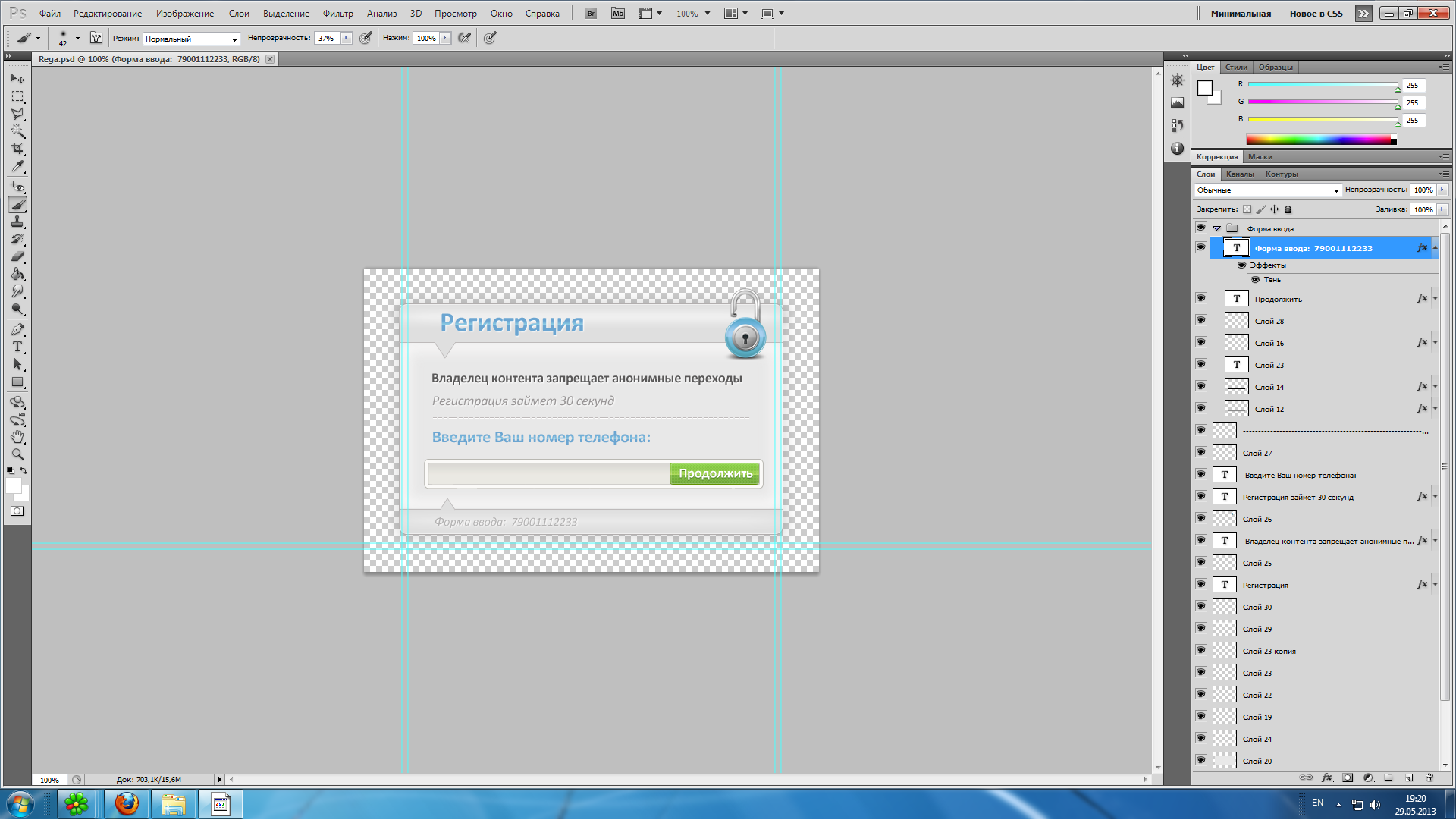Add a layer mask icon
Screen dimensions: 1456x820
[1348, 778]
